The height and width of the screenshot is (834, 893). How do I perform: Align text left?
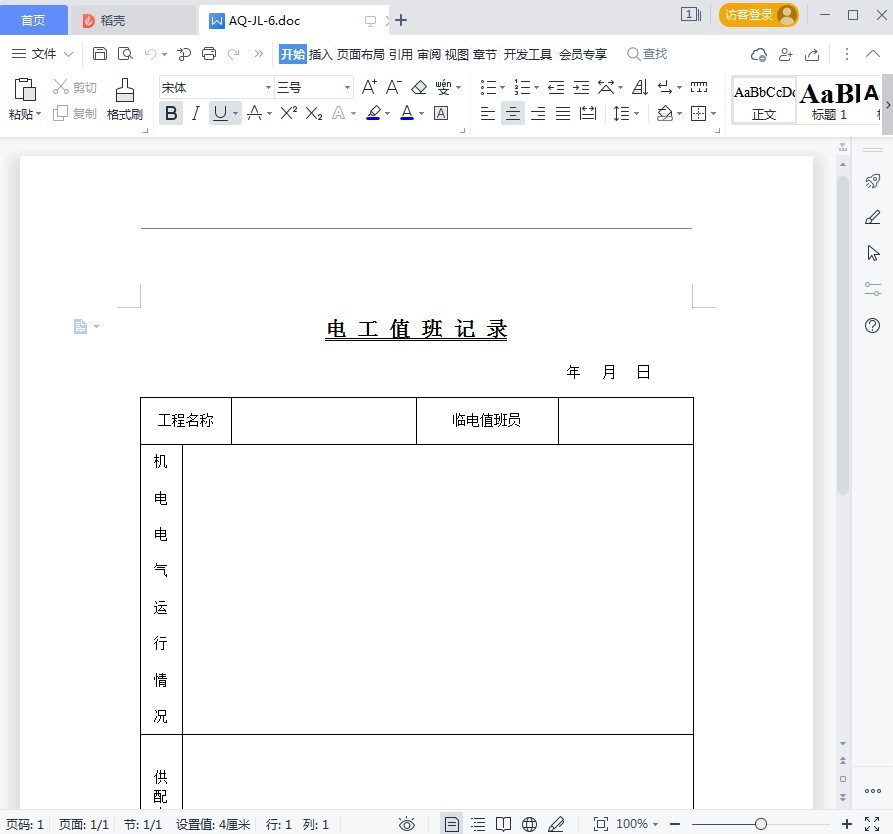pos(488,113)
